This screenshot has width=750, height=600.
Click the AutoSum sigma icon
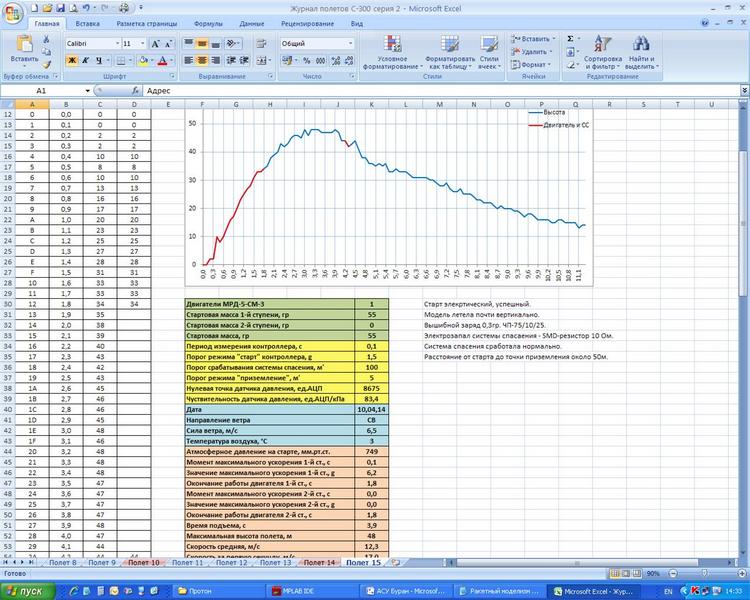pos(570,39)
